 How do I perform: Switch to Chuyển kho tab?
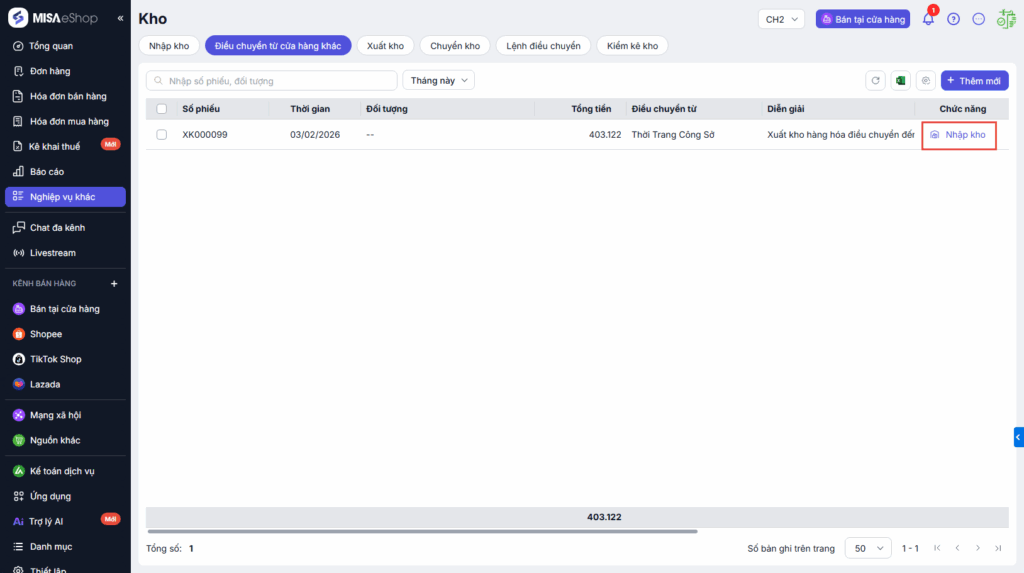(x=455, y=46)
